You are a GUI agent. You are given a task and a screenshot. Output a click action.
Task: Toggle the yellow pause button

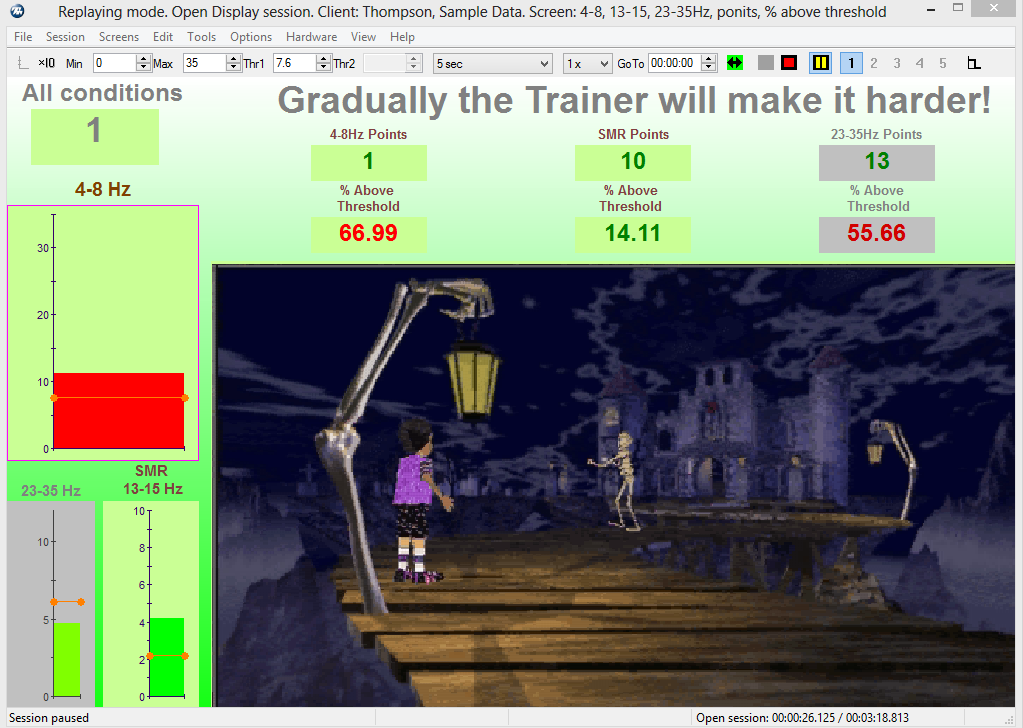[820, 63]
